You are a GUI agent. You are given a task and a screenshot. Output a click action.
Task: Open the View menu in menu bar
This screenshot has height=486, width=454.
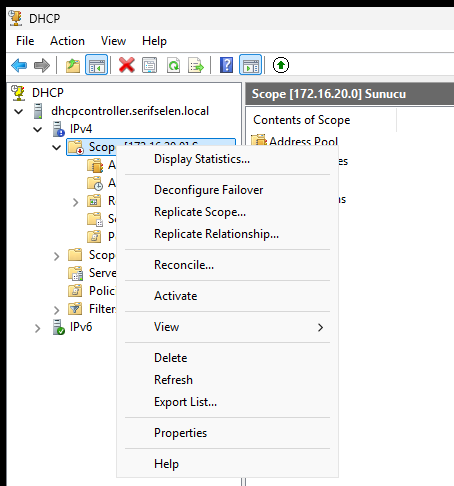(113, 41)
